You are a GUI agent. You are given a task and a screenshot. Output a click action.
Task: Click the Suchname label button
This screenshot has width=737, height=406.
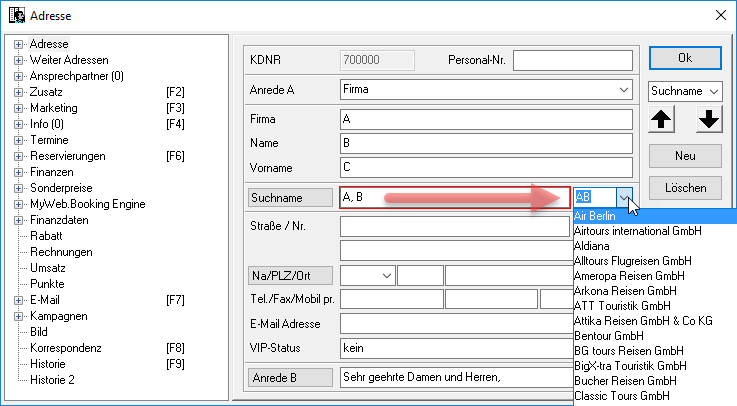(290, 197)
